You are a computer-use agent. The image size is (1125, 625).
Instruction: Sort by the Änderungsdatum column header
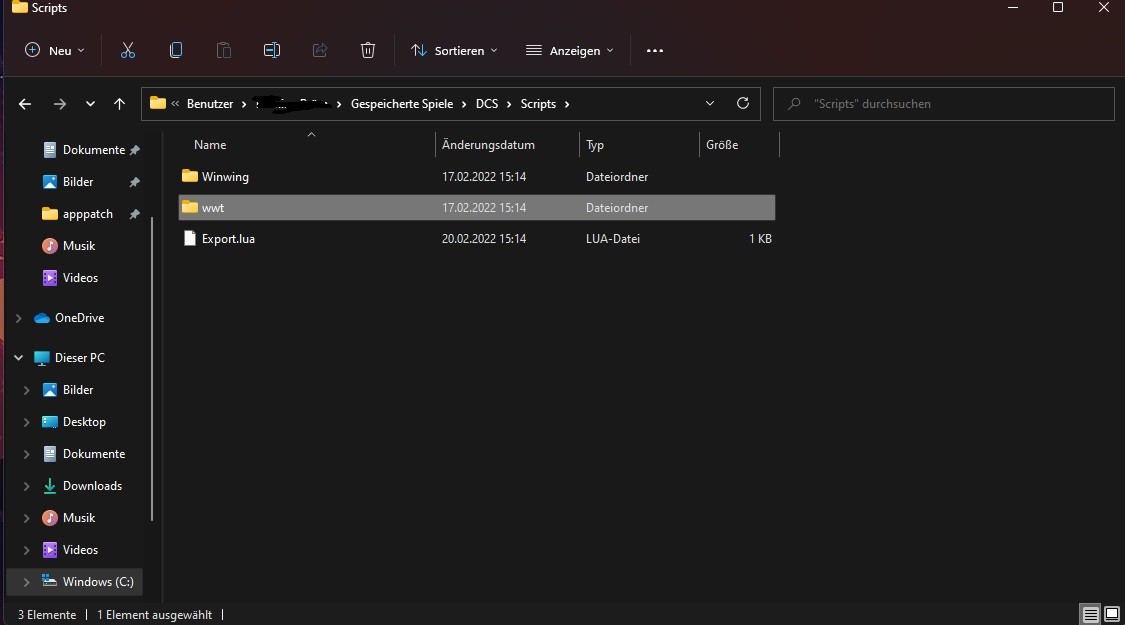488,145
